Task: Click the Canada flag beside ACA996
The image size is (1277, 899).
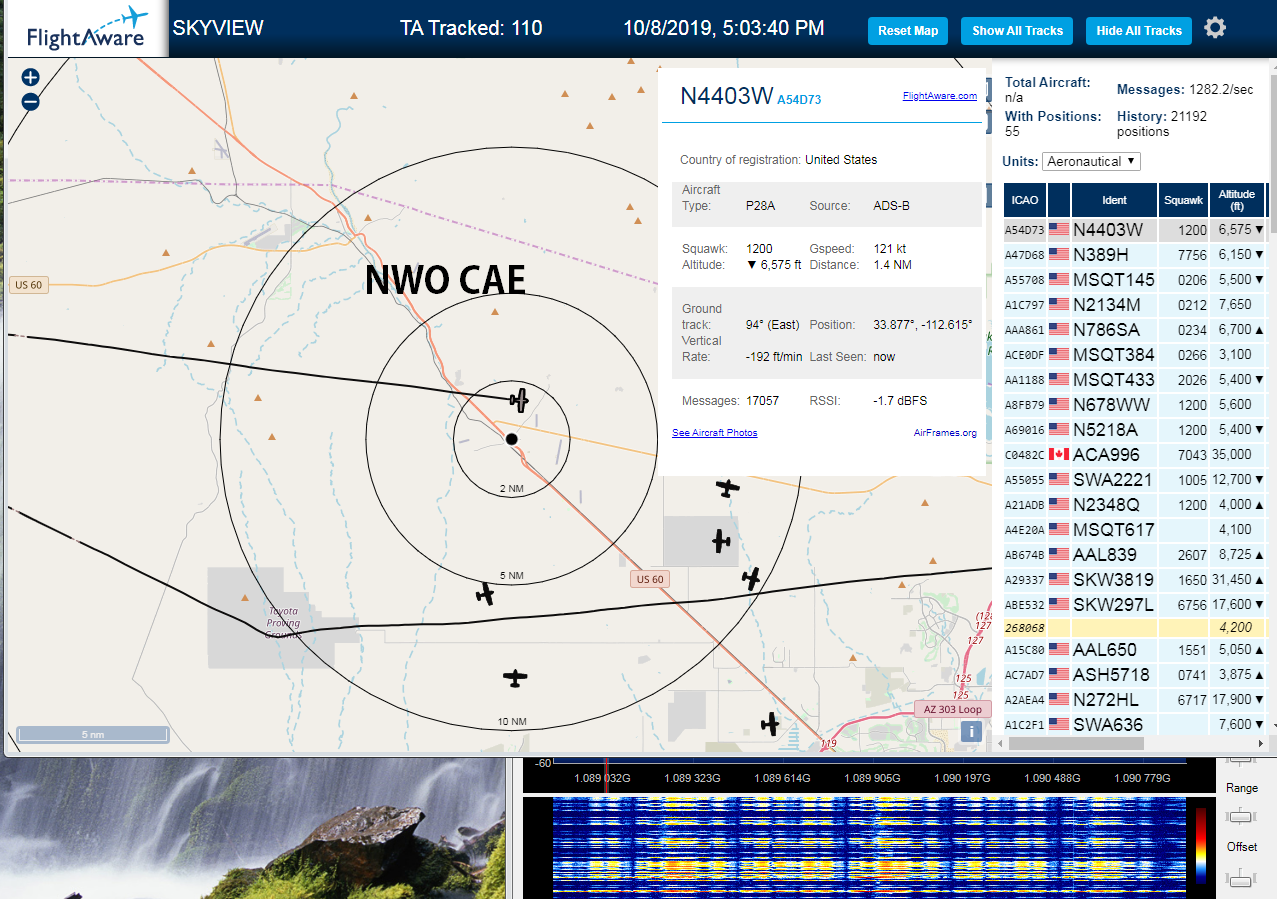Action: click(1058, 454)
